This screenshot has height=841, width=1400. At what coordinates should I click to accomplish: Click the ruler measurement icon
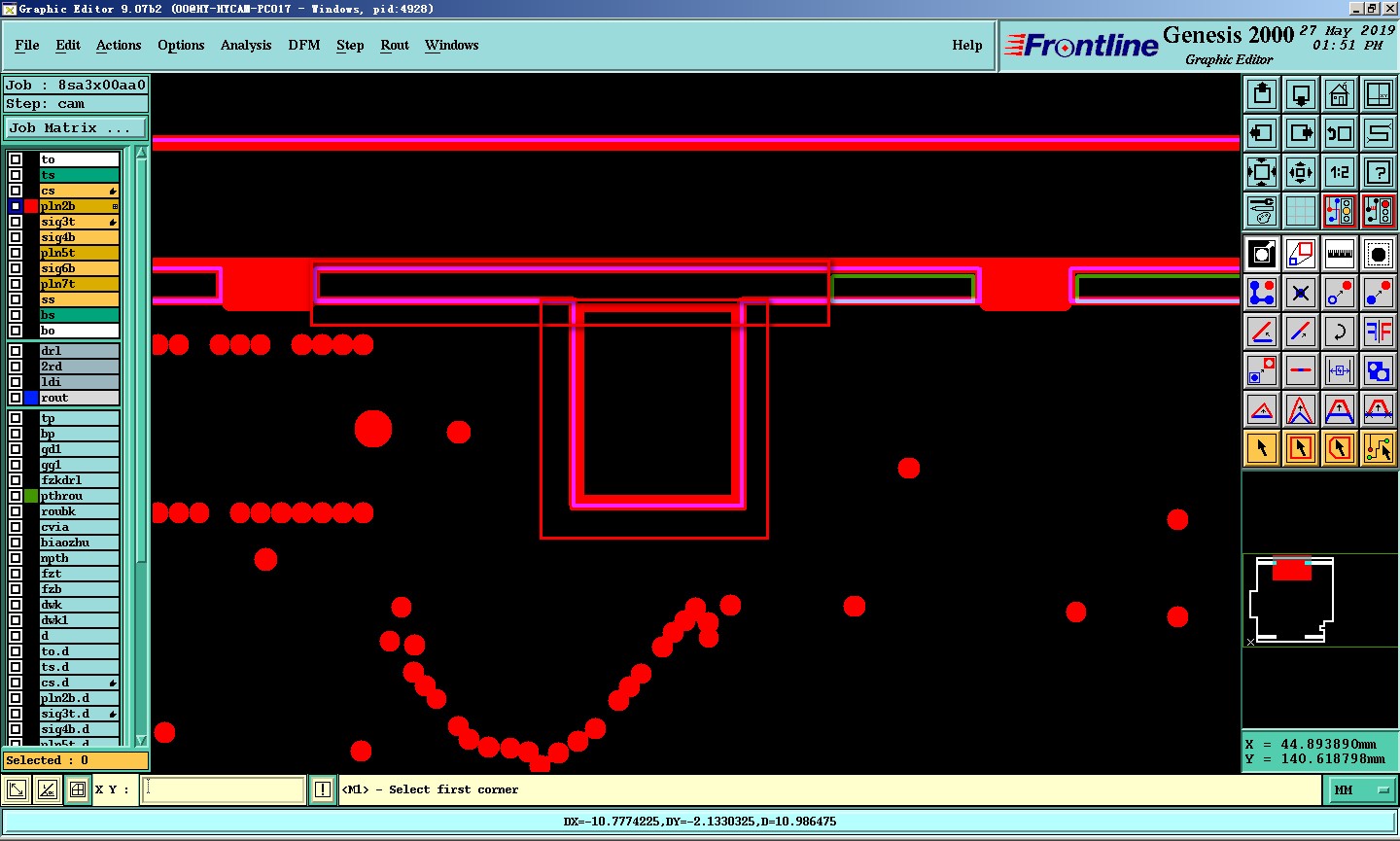[x=1339, y=254]
